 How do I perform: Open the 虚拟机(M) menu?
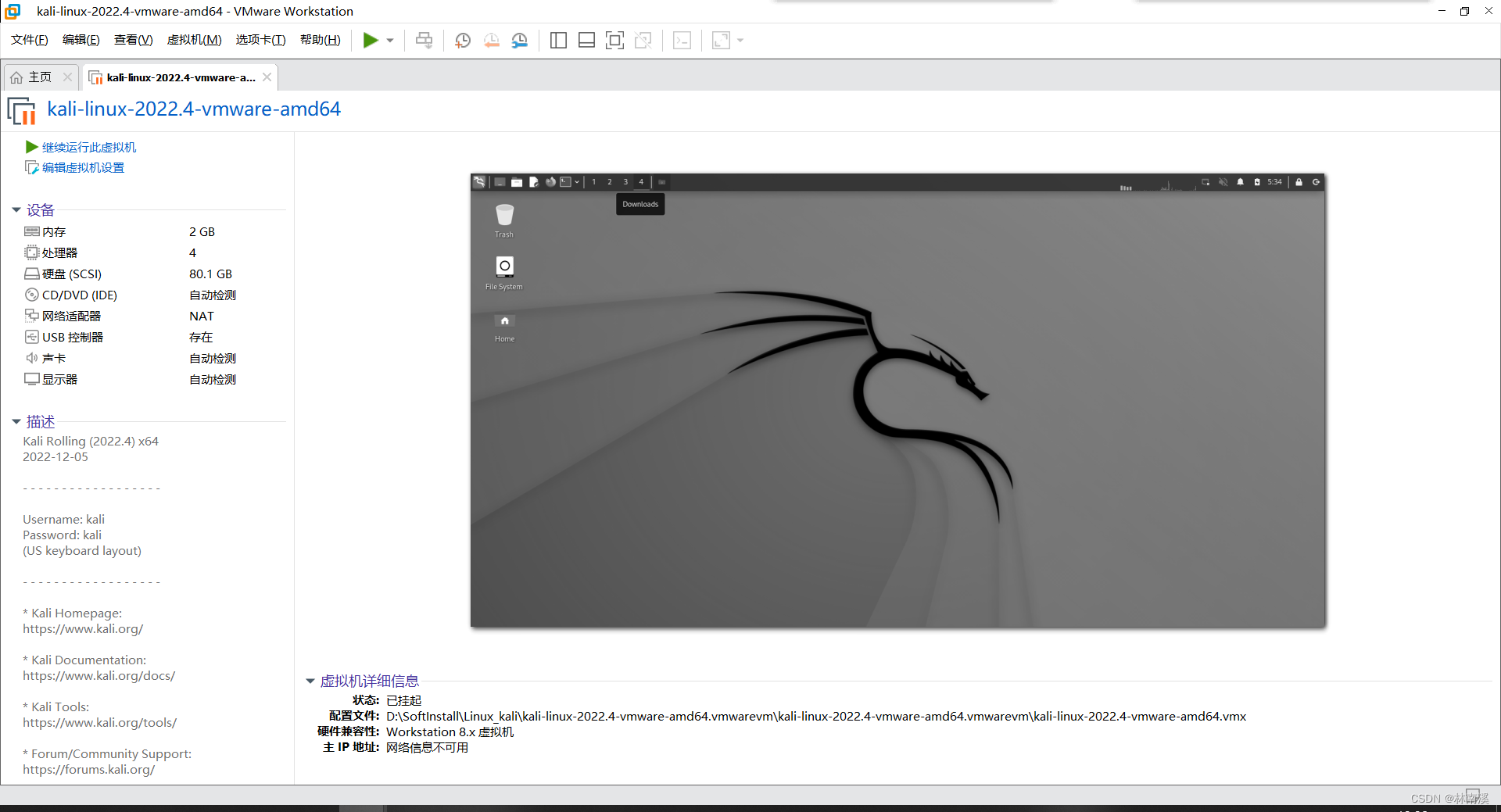[194, 40]
